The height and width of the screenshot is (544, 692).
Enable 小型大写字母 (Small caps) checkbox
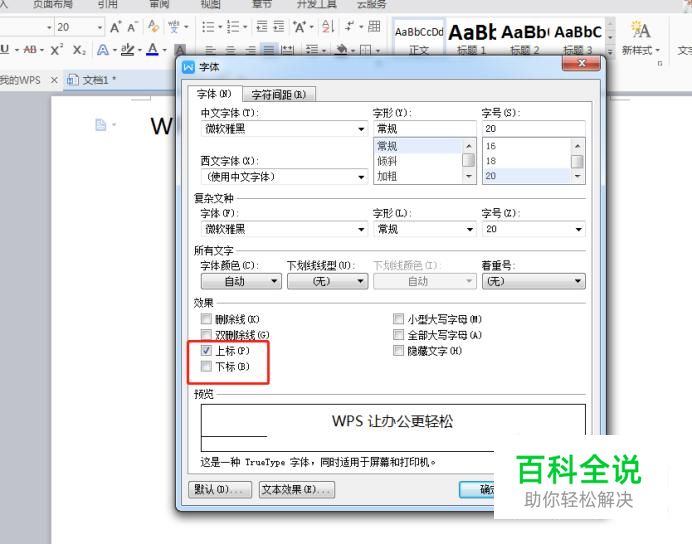398,319
